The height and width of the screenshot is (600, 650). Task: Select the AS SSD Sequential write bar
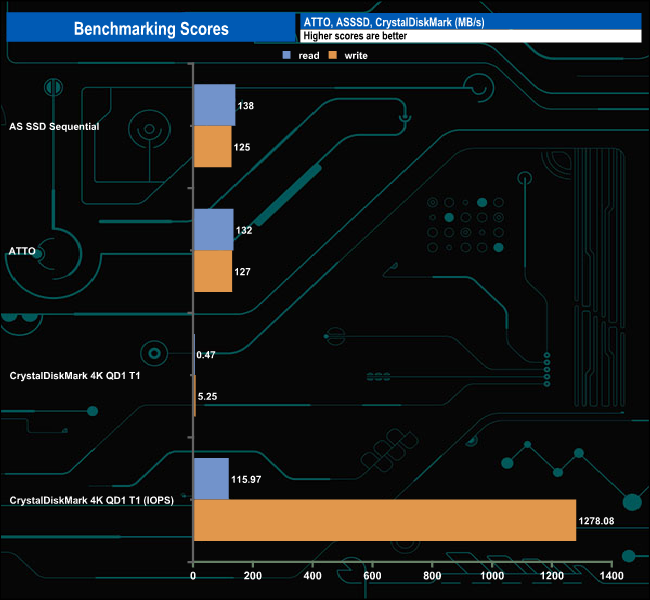212,147
